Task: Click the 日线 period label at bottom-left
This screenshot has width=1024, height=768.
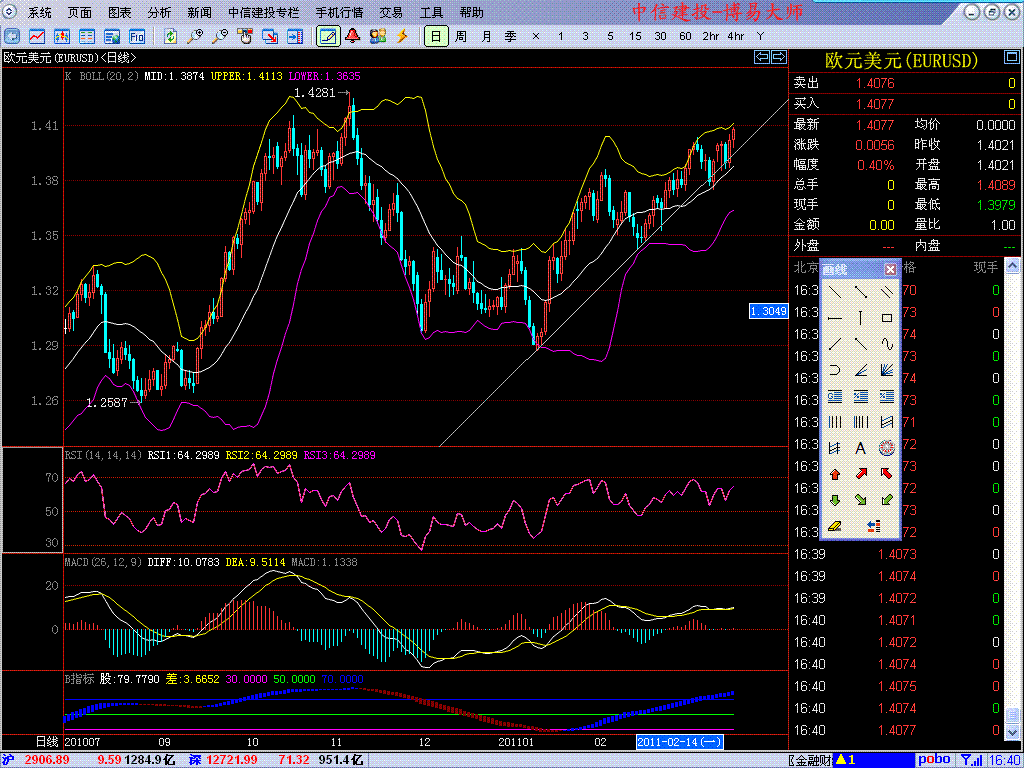Action: (47, 742)
